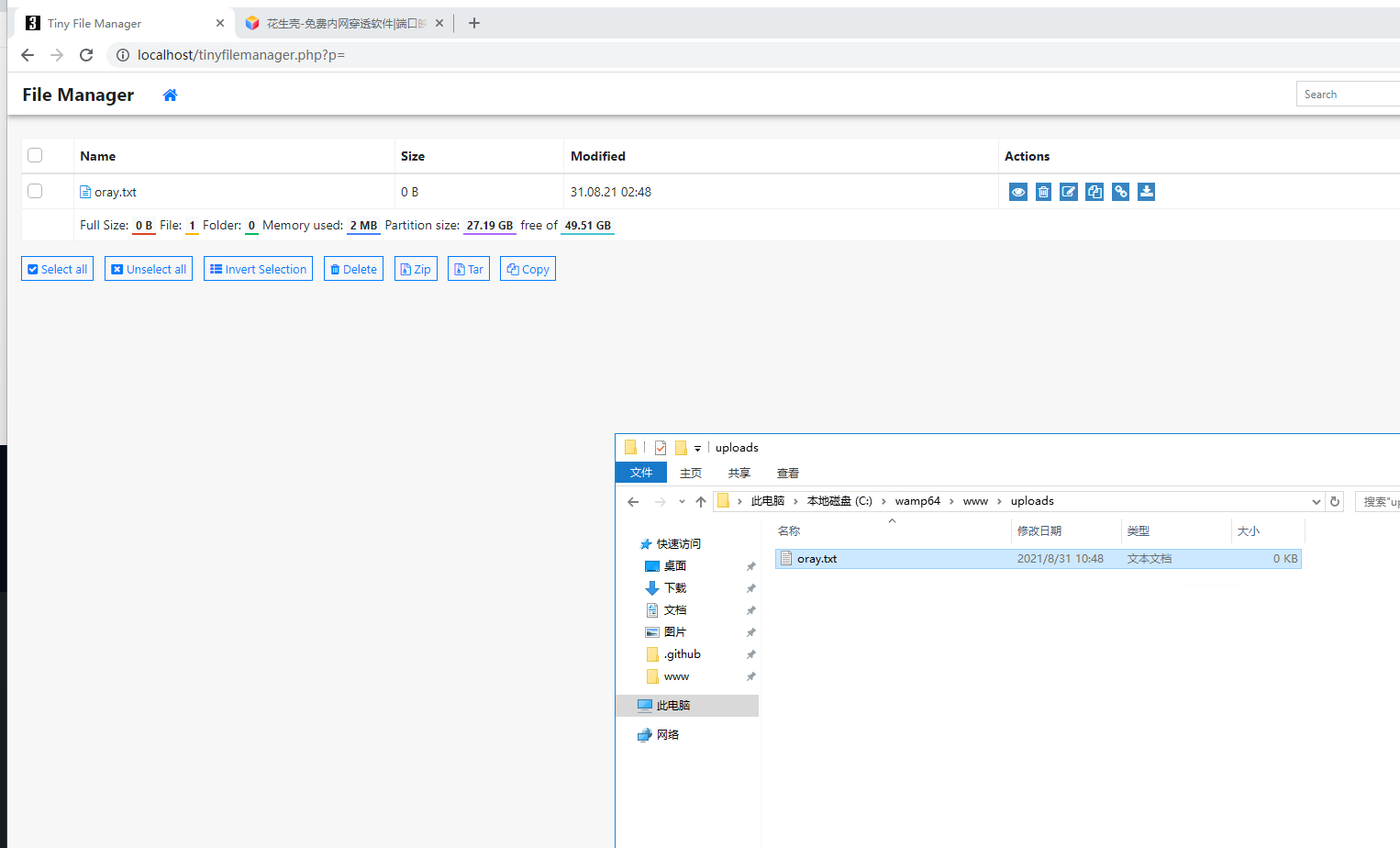Open the quick access toolbar customize dropdown

click(x=697, y=449)
